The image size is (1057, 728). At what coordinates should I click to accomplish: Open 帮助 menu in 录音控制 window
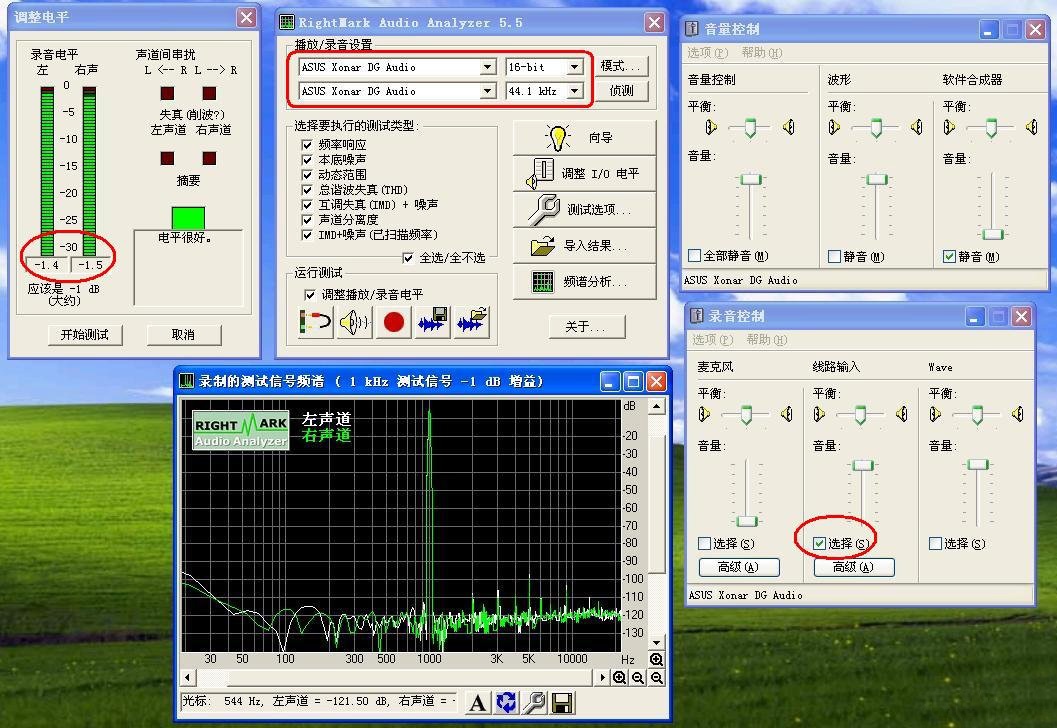766,340
